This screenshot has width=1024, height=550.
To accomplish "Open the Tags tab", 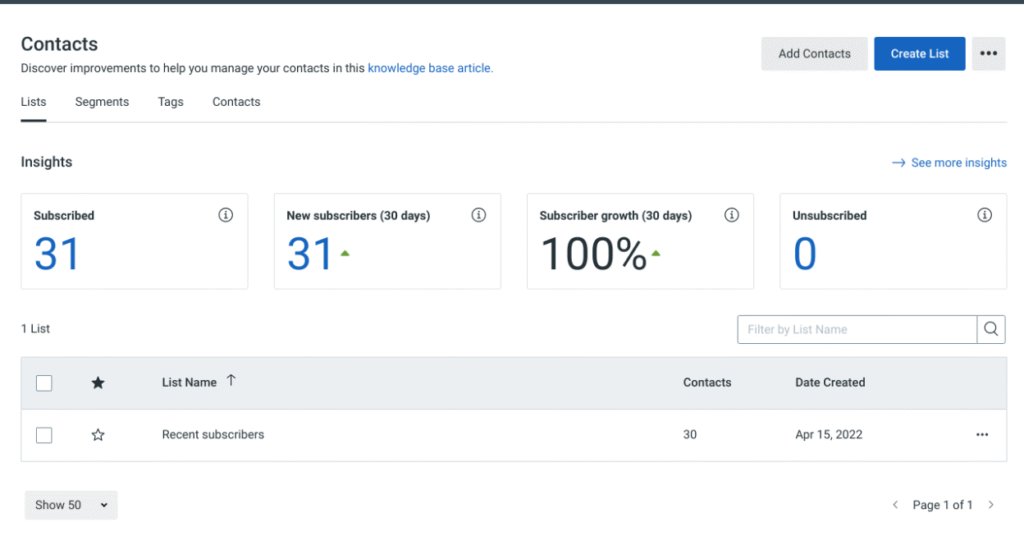I will click(171, 102).
